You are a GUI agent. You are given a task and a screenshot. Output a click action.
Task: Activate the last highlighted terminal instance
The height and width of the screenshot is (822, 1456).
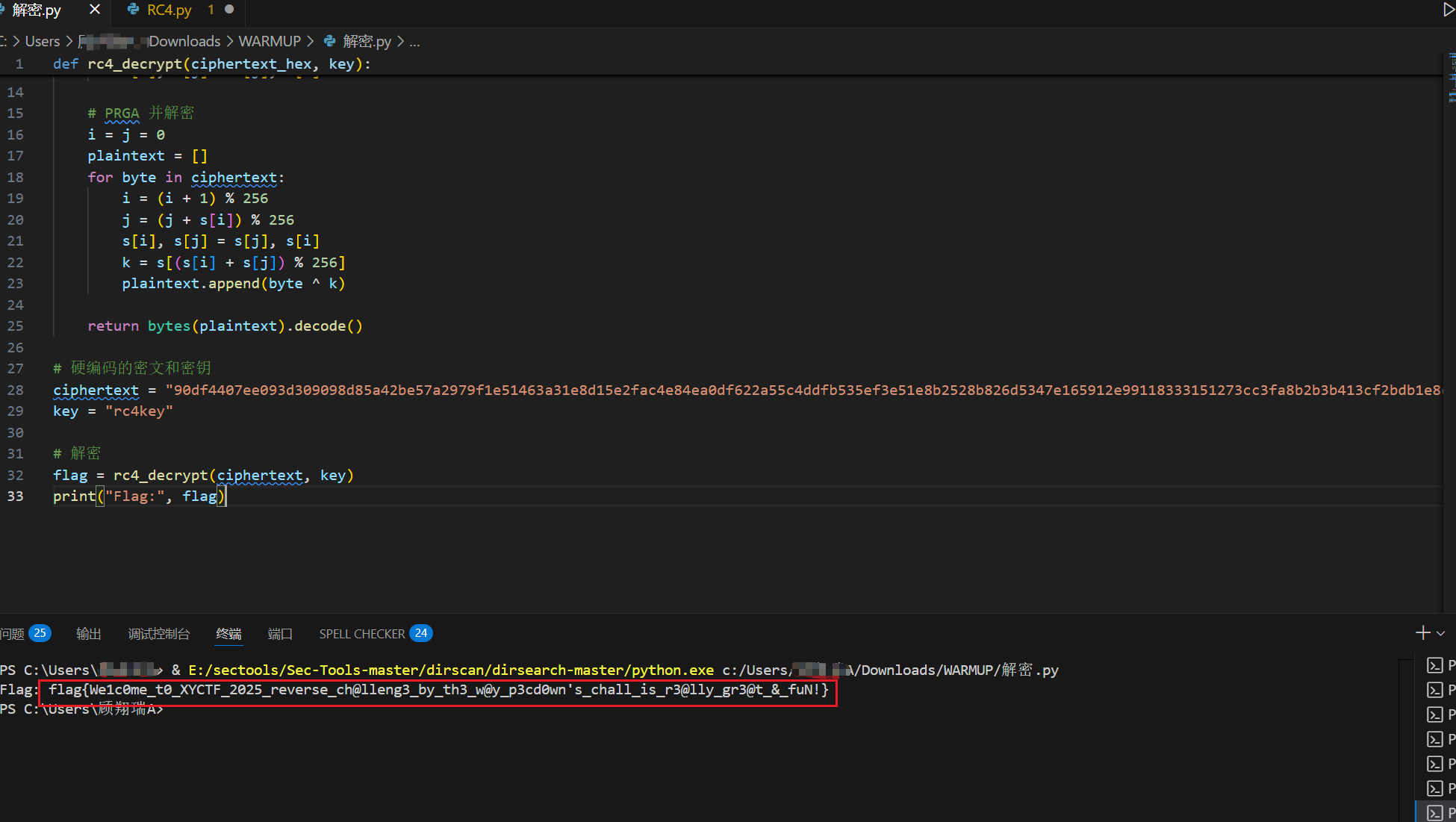tap(1435, 812)
